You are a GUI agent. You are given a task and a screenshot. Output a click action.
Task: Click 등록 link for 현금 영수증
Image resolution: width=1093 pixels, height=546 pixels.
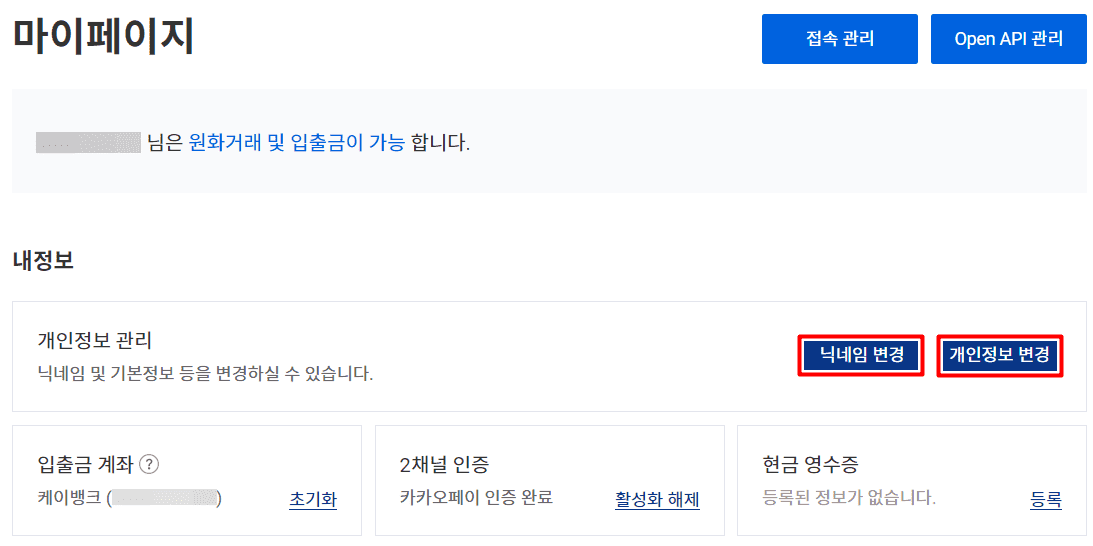(x=1046, y=500)
